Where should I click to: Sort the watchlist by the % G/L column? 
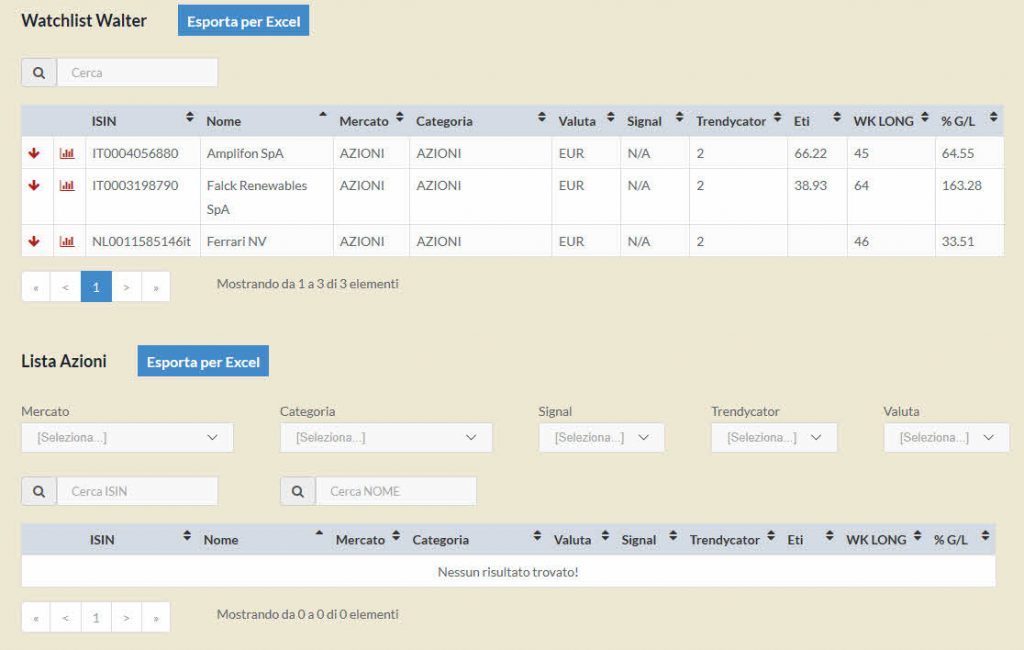pos(968,121)
